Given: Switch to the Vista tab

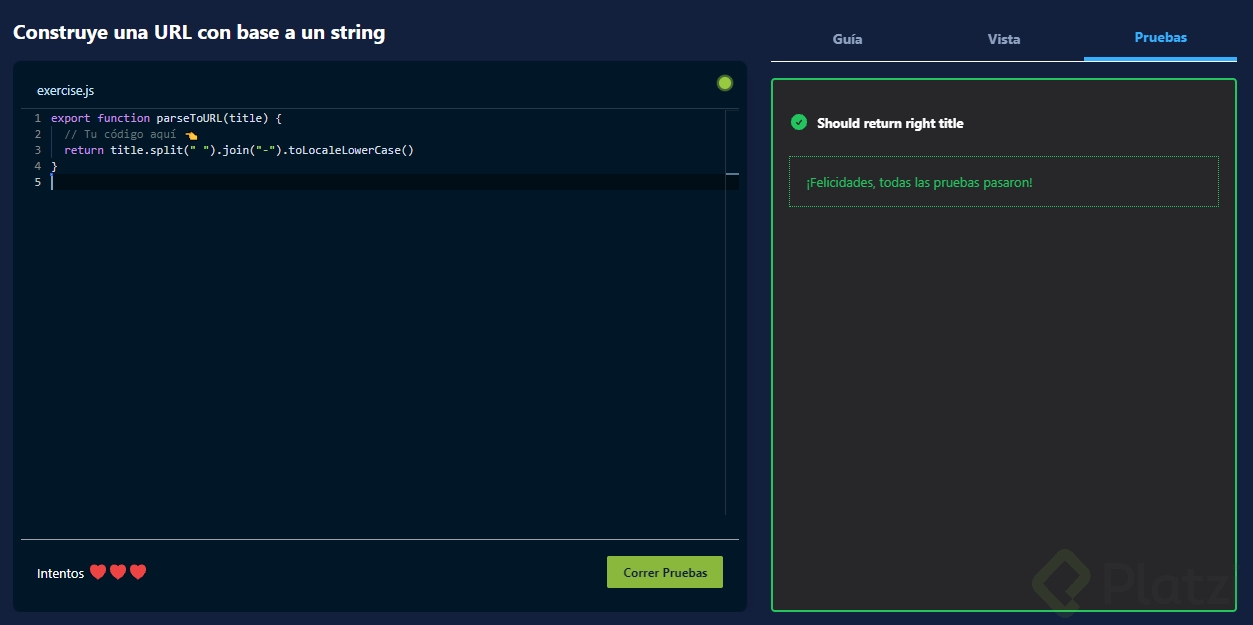Looking at the screenshot, I should point(1004,39).
